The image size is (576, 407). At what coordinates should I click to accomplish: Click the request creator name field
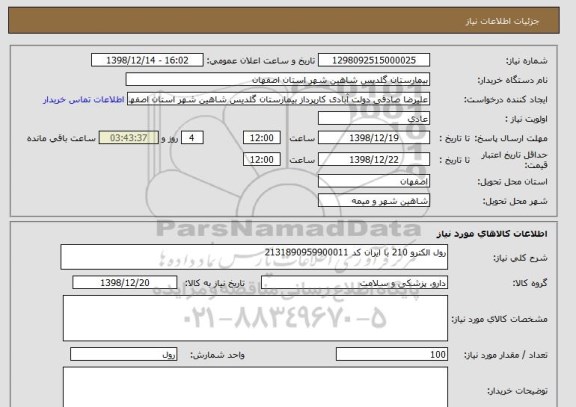[278, 99]
